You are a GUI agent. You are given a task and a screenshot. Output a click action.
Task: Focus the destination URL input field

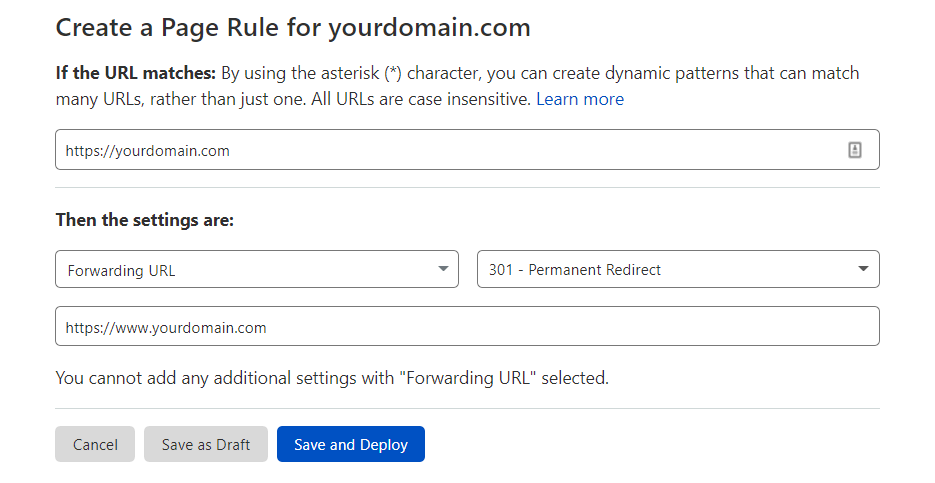coord(467,326)
